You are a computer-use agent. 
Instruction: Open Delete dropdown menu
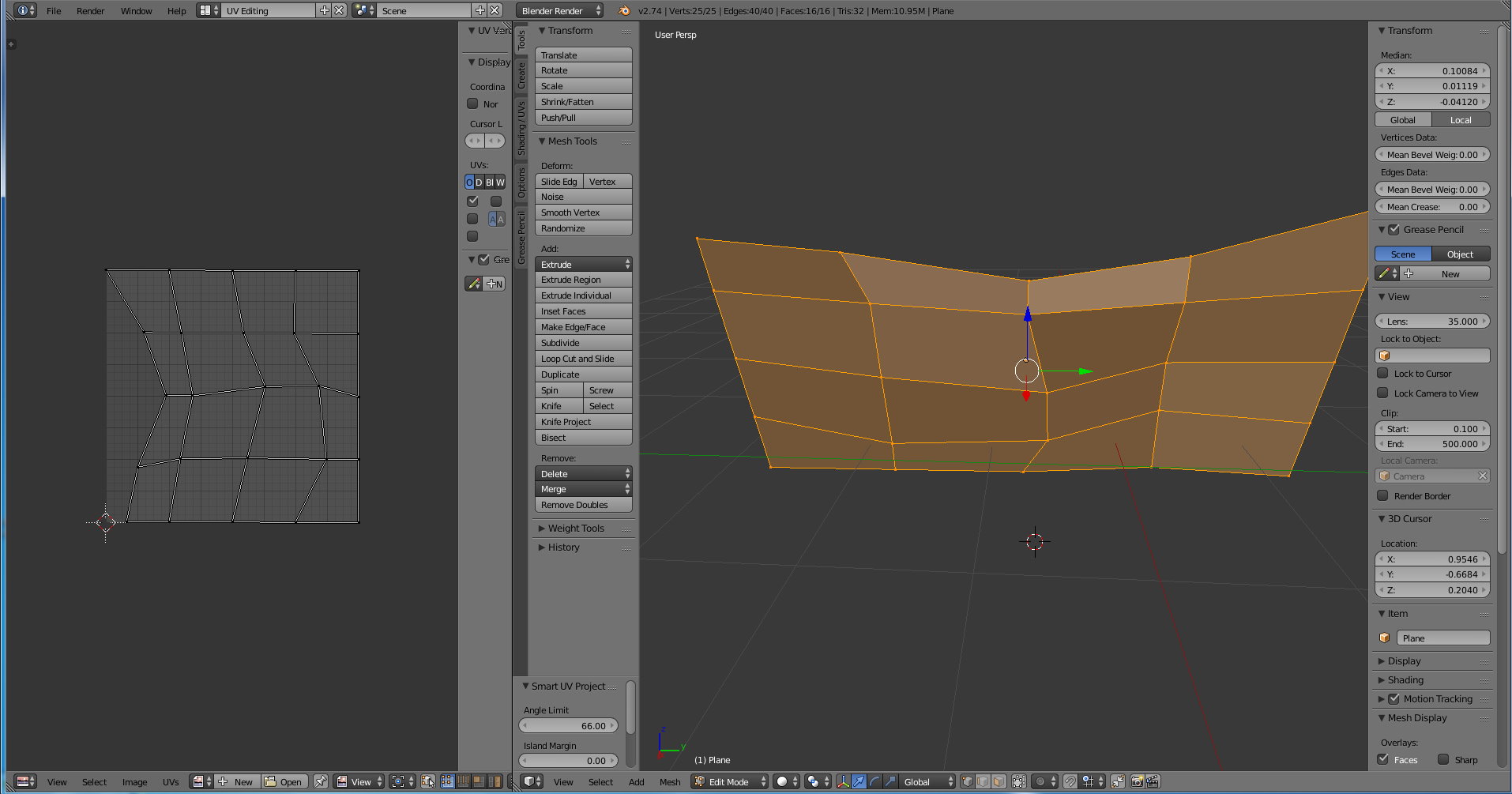(584, 473)
